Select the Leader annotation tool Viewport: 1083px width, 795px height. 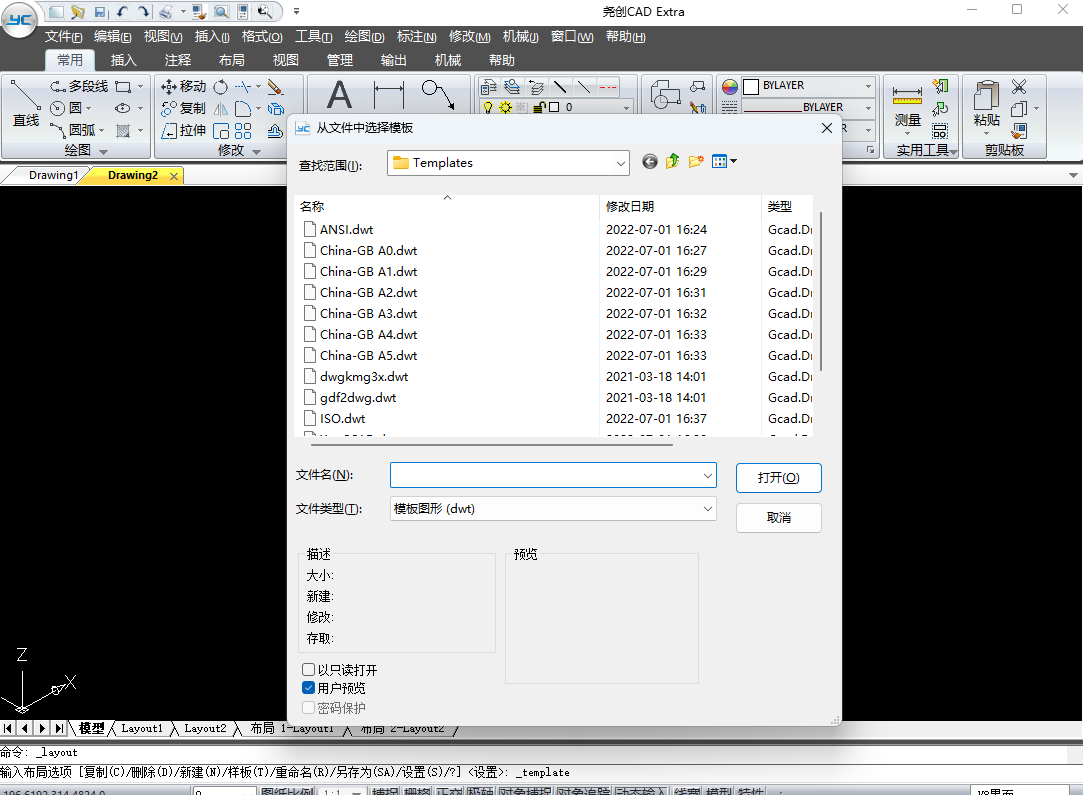439,95
